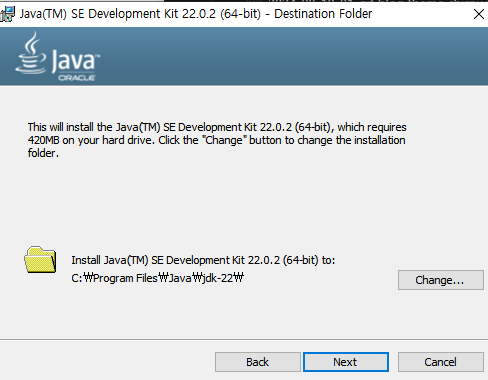
Task: Click the separator line above the buttons
Action: point(244,340)
